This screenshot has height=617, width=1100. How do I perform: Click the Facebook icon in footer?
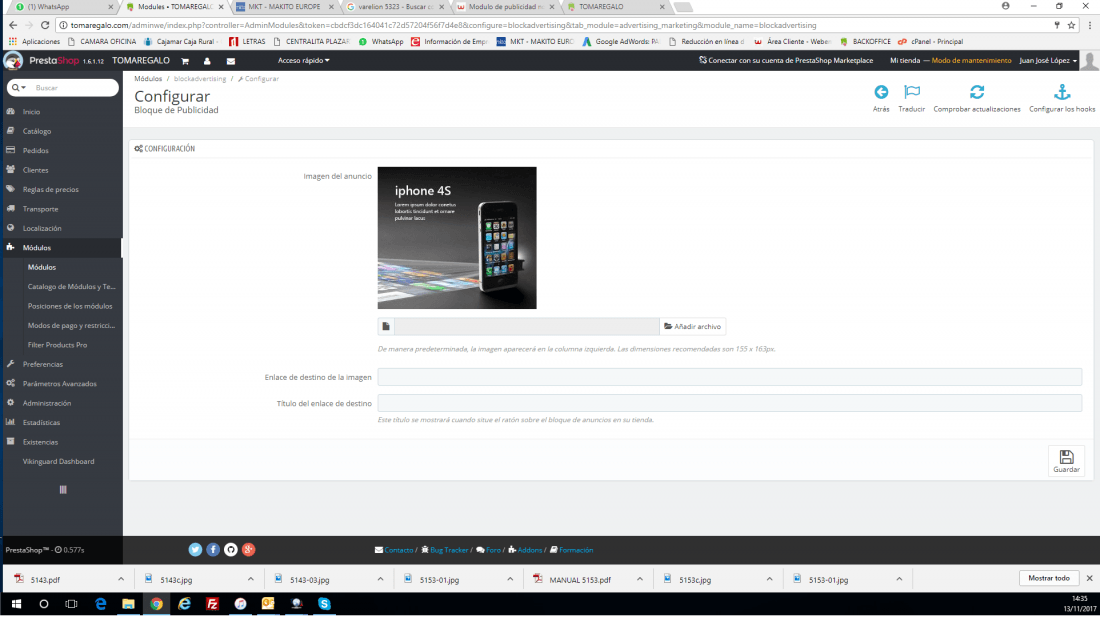(x=213, y=550)
